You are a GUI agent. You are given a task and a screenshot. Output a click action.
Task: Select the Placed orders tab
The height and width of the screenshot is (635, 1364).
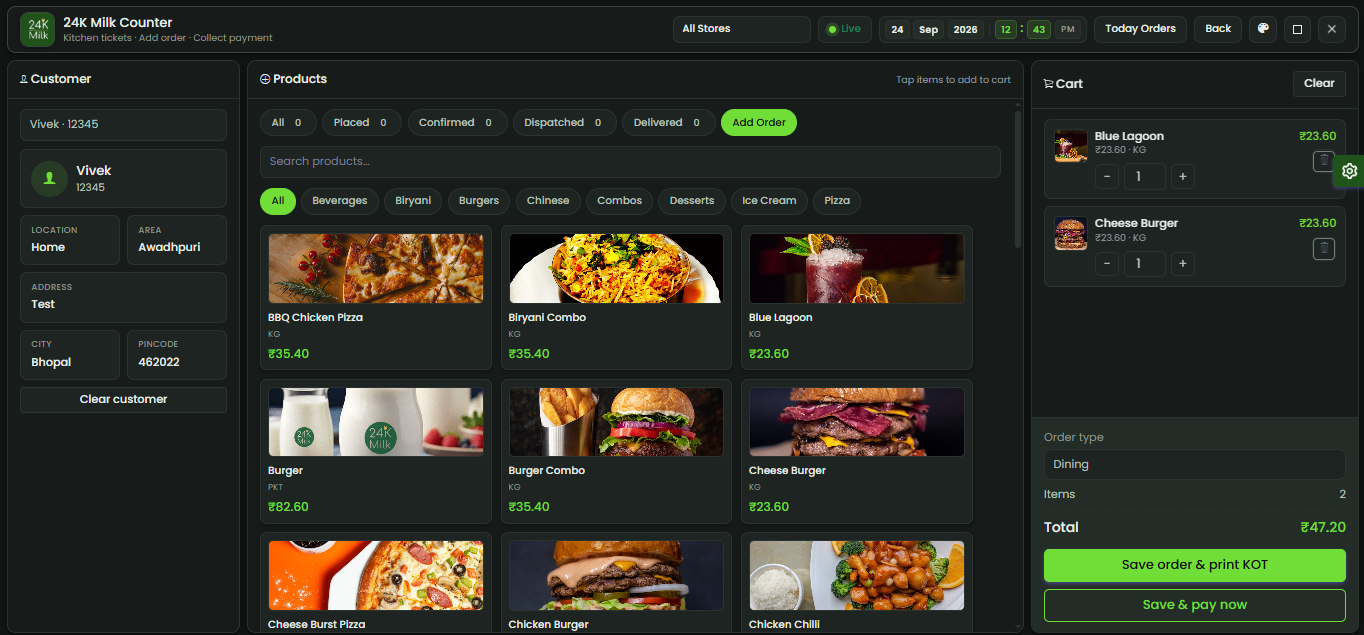(362, 122)
